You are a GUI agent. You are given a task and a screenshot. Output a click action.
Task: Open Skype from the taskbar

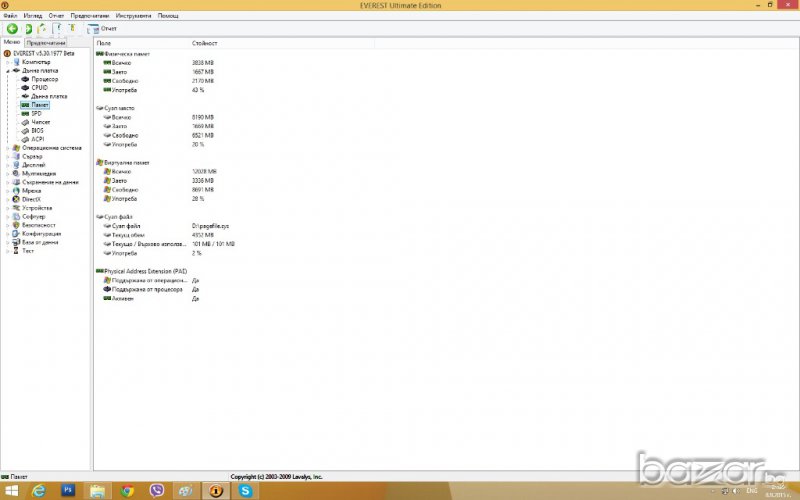245,490
